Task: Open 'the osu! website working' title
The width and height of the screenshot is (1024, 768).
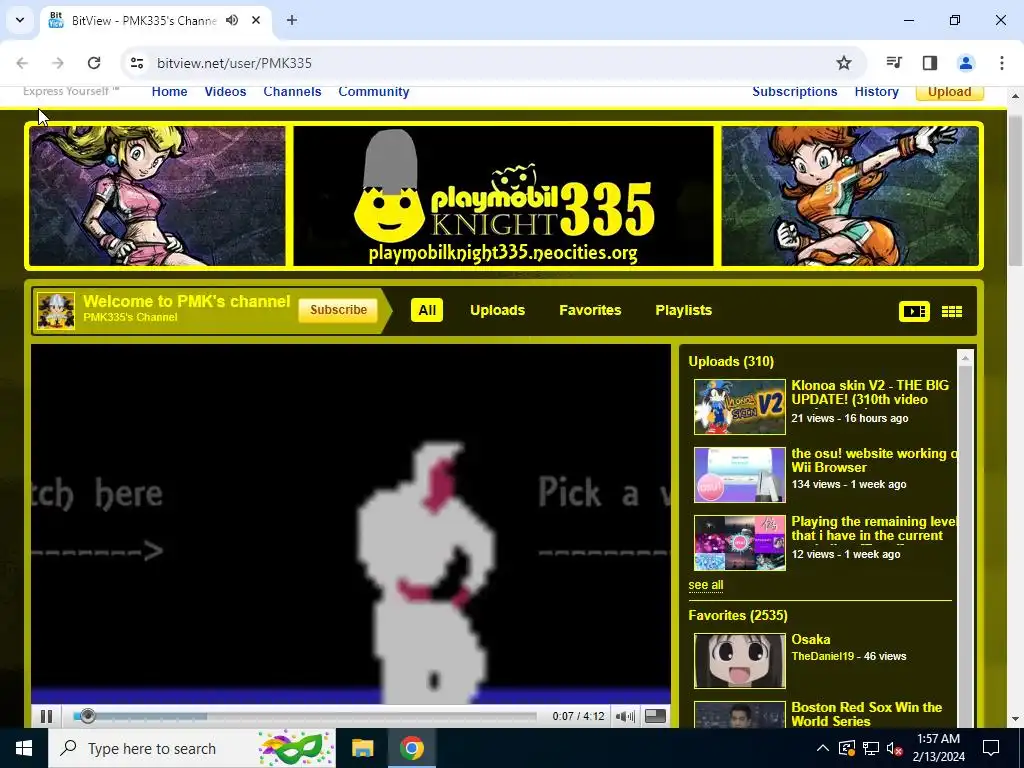Action: point(874,460)
